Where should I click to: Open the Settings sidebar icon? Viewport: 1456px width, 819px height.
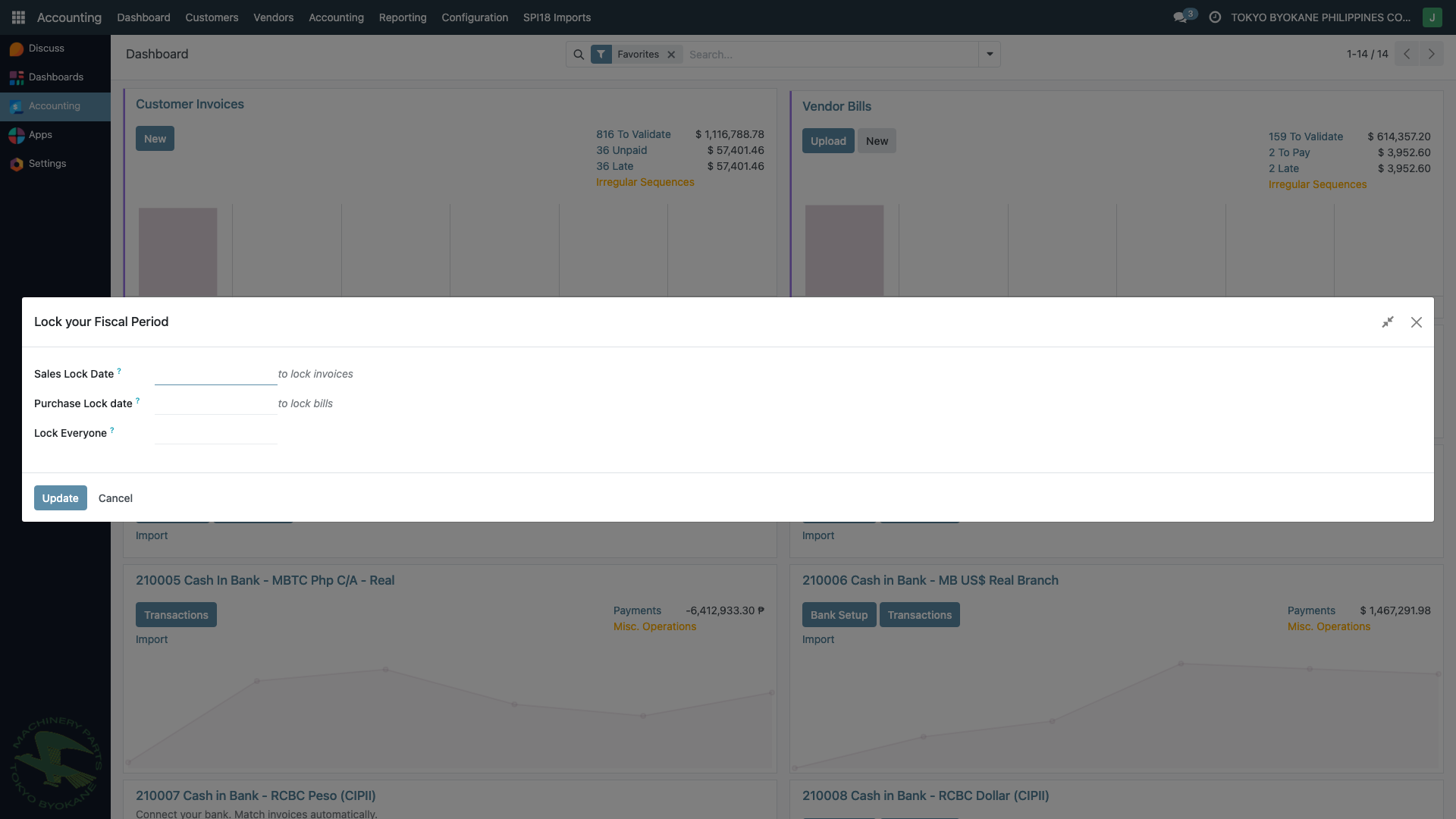(x=17, y=164)
